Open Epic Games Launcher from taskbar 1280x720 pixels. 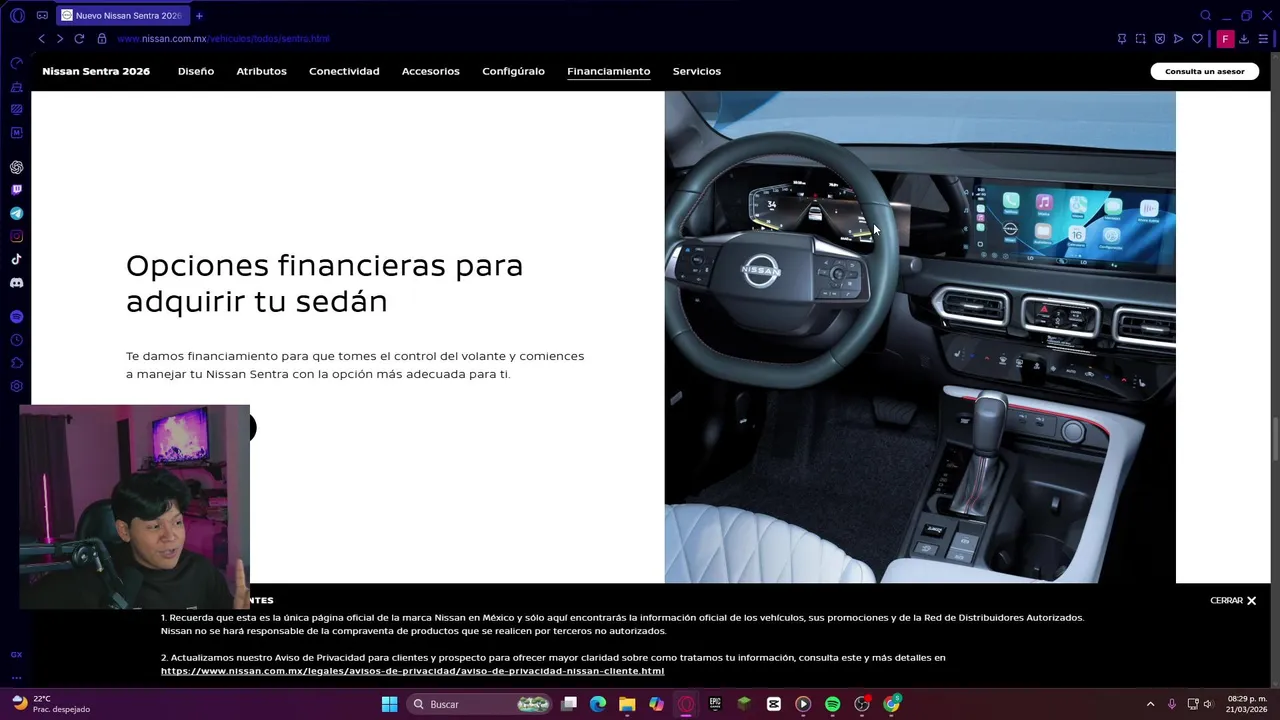coord(715,704)
